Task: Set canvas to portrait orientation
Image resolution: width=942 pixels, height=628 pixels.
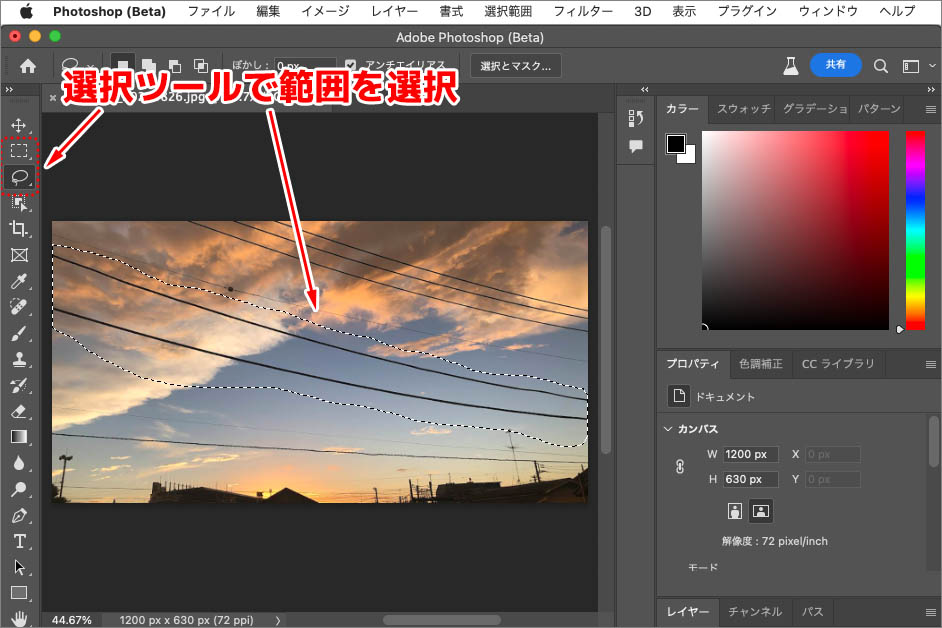Action: point(736,511)
